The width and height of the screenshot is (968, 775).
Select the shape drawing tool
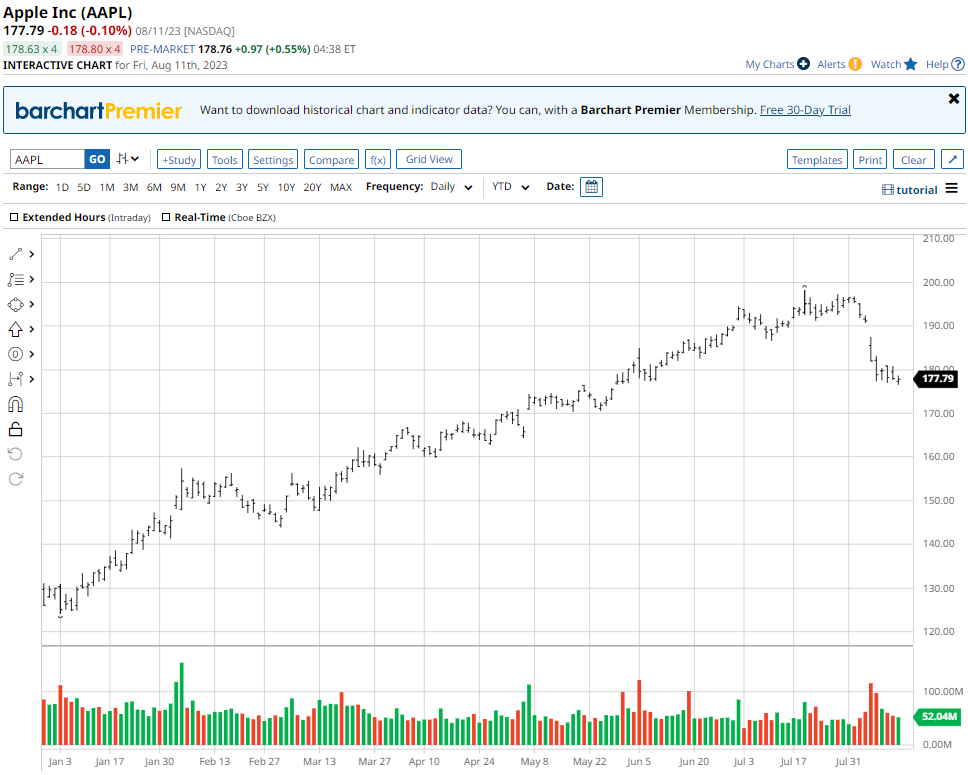pos(15,303)
